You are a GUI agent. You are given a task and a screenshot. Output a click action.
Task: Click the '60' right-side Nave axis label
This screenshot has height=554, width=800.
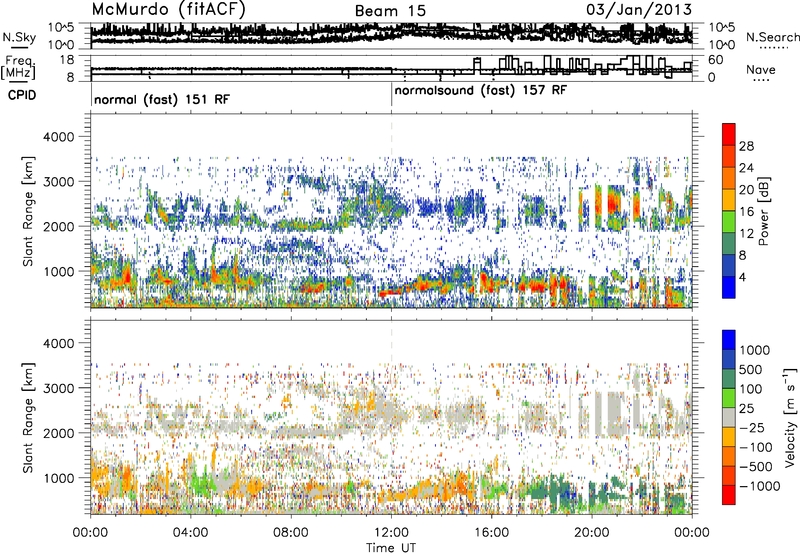pyautogui.click(x=715, y=60)
